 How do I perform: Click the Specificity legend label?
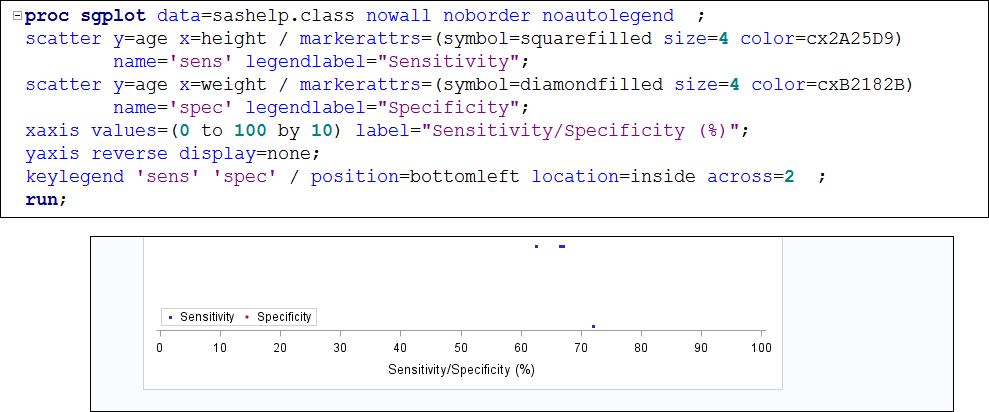[x=284, y=317]
